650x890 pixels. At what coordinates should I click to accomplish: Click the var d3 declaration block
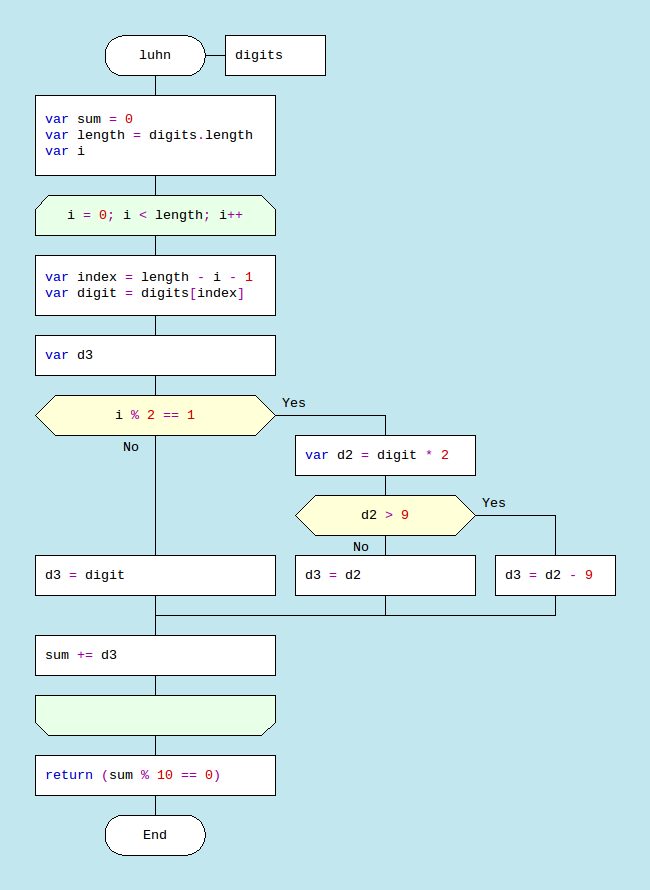pyautogui.click(x=155, y=355)
